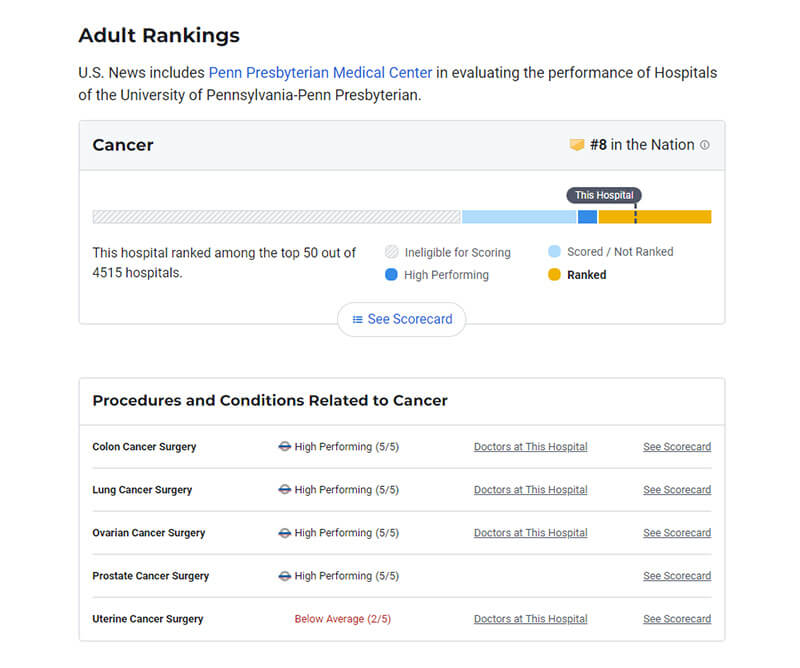The width and height of the screenshot is (800, 668).
Task: Click the orange Ranked segment of the bar
Action: [655, 217]
